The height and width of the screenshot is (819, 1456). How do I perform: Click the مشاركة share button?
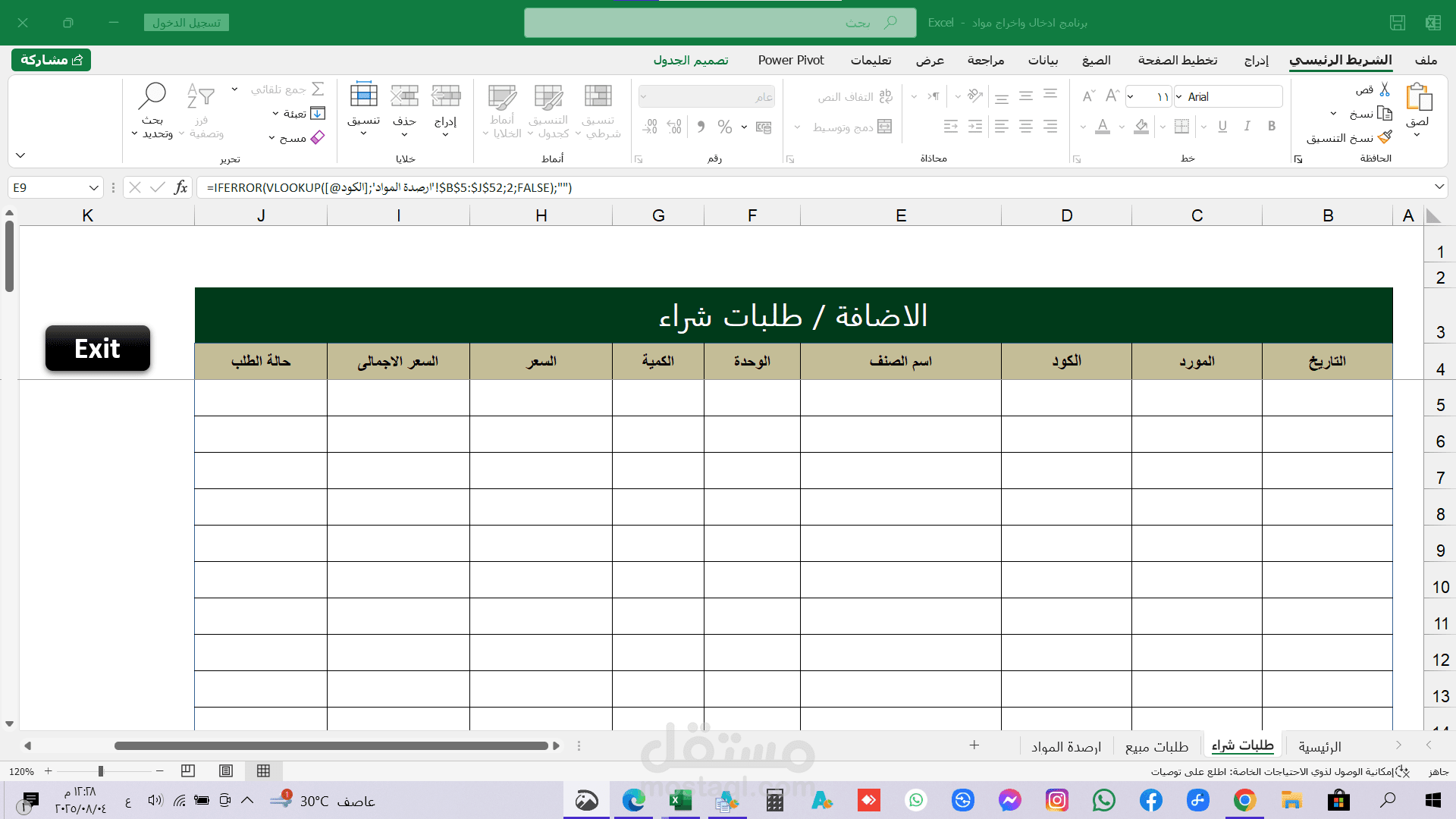click(52, 60)
